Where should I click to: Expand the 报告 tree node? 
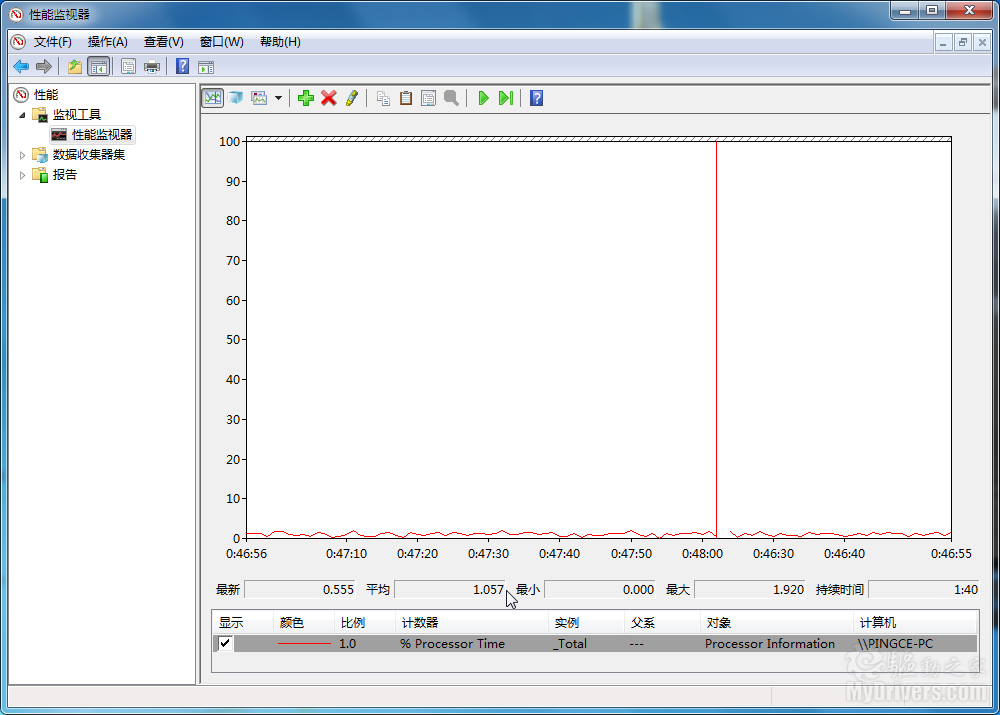click(23, 175)
